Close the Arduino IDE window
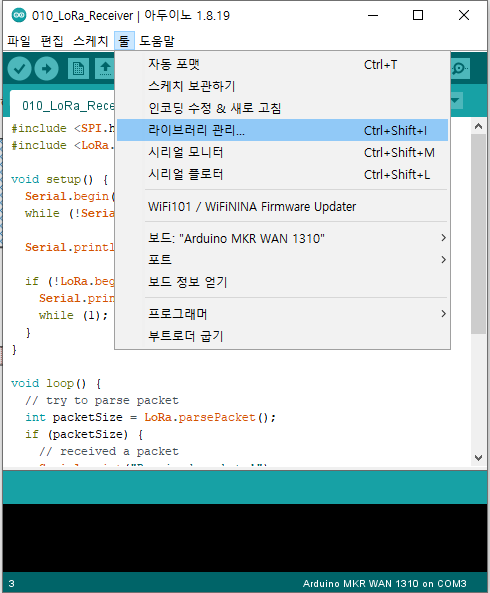This screenshot has width=490, height=593. pyautogui.click(x=464, y=16)
